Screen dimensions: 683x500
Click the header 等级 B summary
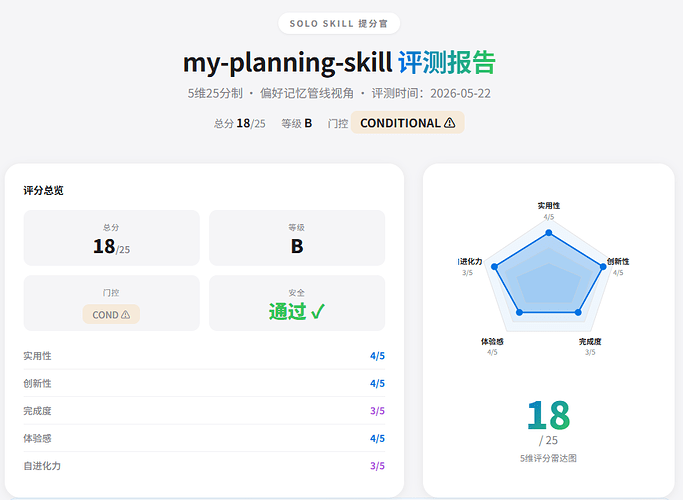(297, 123)
